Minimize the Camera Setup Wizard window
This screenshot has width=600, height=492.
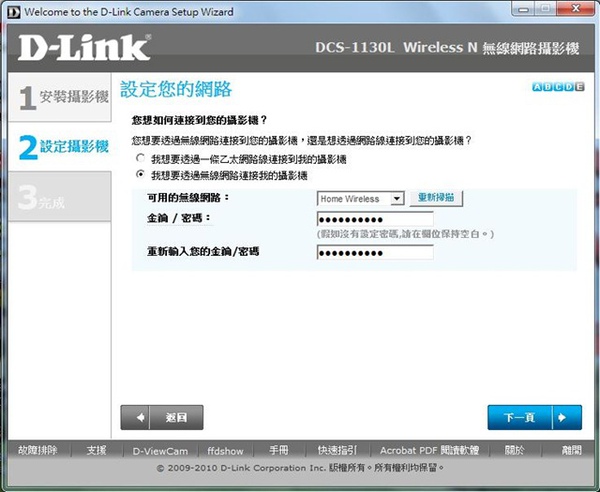(523, 8)
